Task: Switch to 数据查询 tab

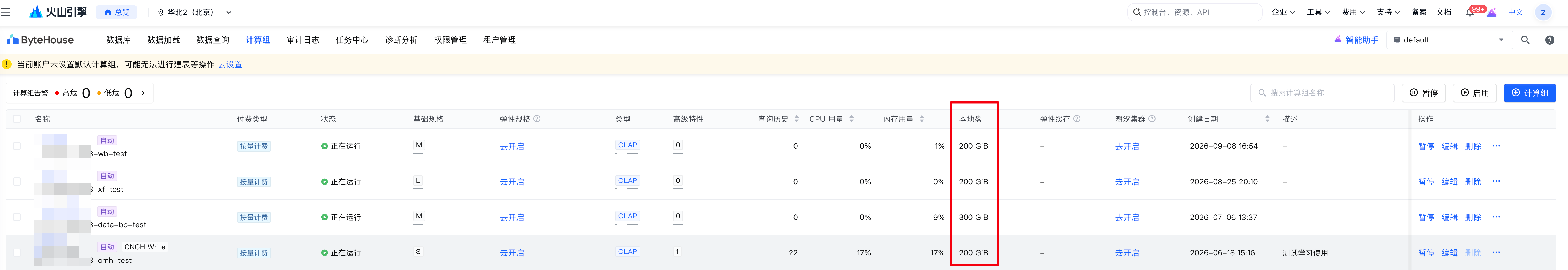Action: (212, 40)
